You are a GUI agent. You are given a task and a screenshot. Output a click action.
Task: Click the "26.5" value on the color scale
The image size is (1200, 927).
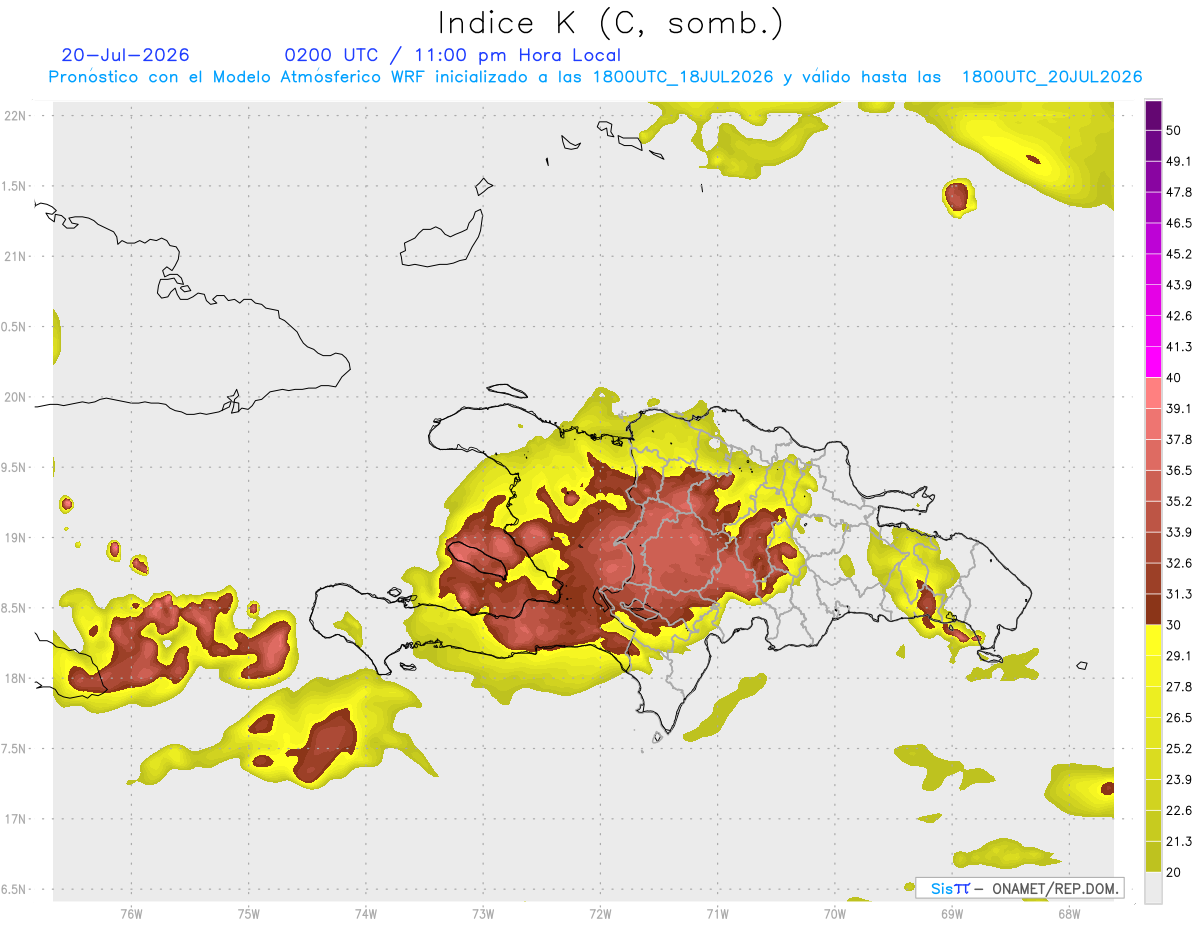pos(1179,718)
